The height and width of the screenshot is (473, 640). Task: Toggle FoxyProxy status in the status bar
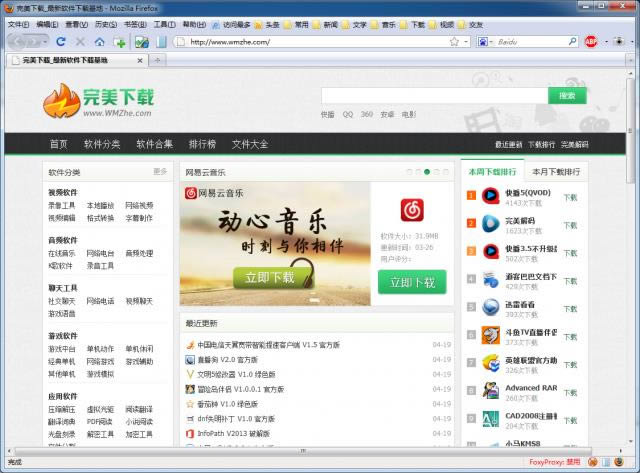(551, 462)
